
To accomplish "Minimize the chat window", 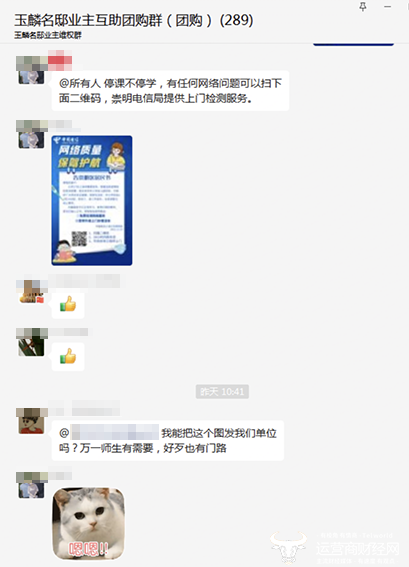I will coord(387,7).
